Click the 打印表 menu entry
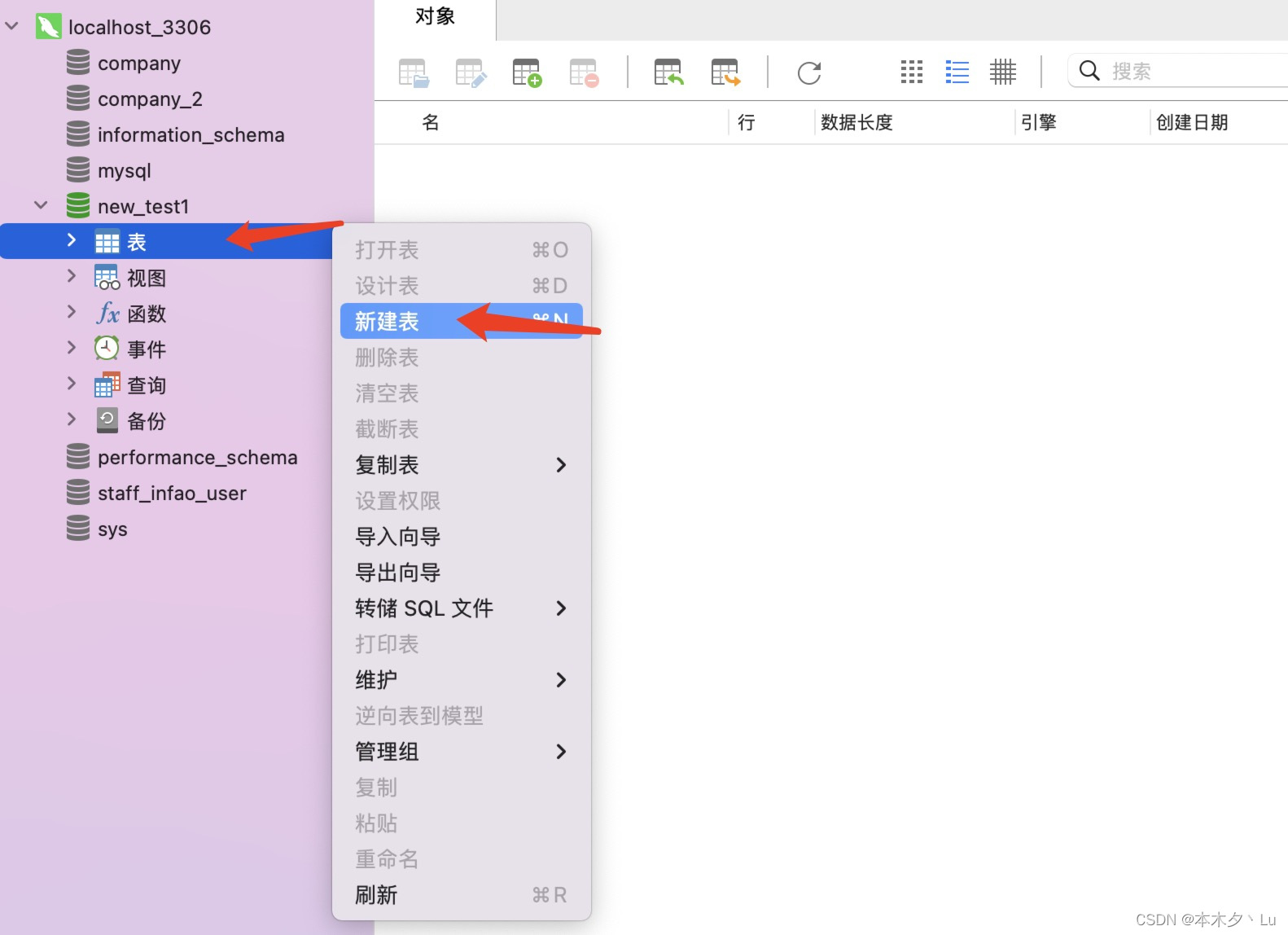Screen dimensions: 1288x935 coord(462,644)
